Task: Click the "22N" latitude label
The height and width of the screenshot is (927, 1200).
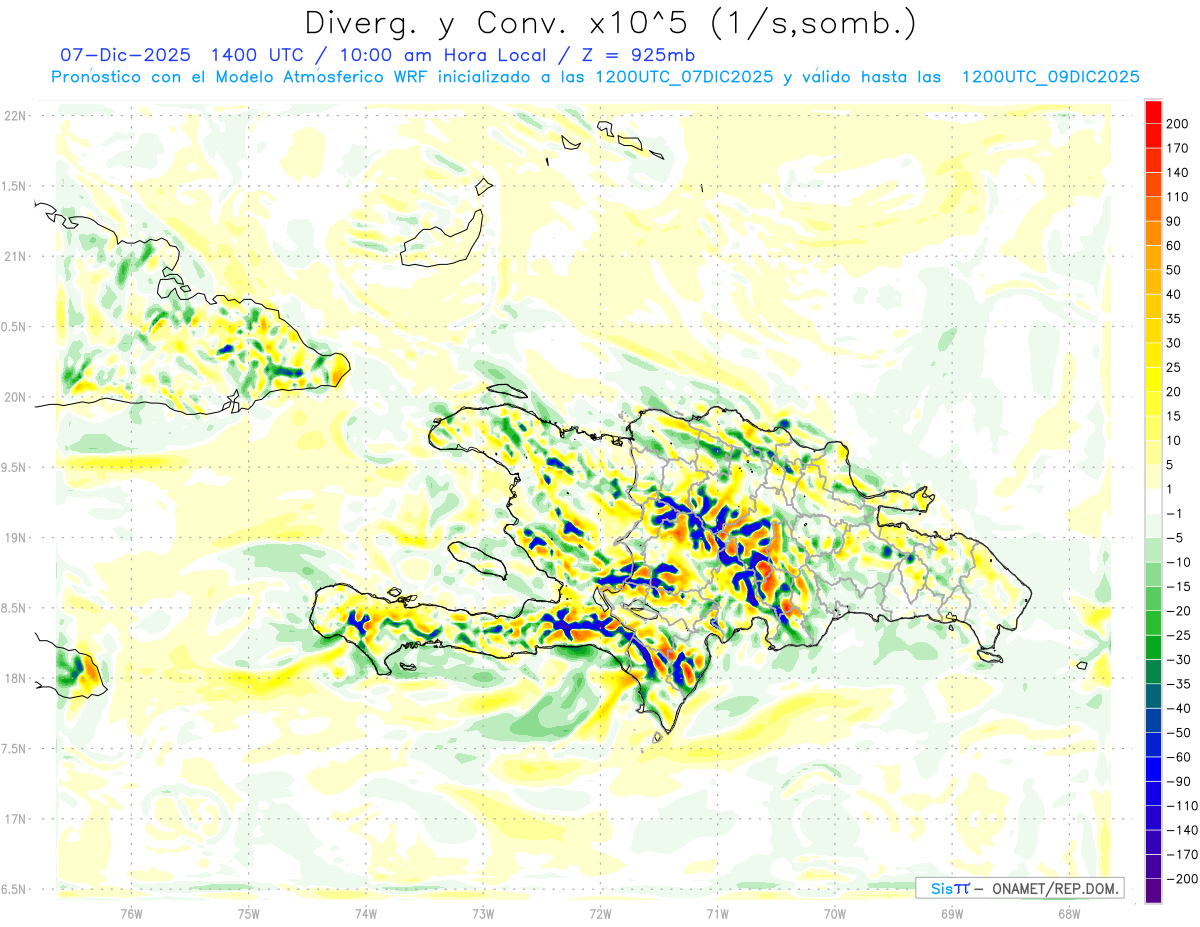Action: 15,116
